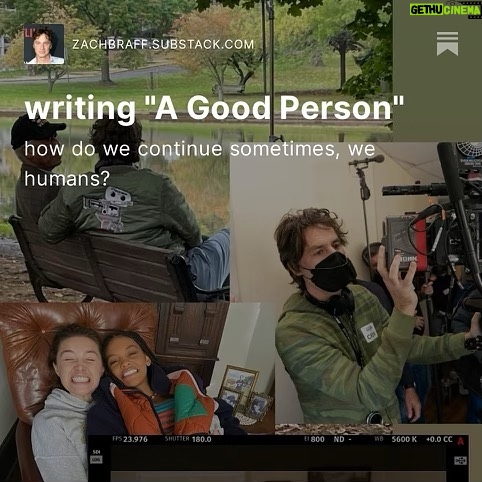Click the SHUTTER 180.0 readout
The image size is (482, 482).
(188, 439)
